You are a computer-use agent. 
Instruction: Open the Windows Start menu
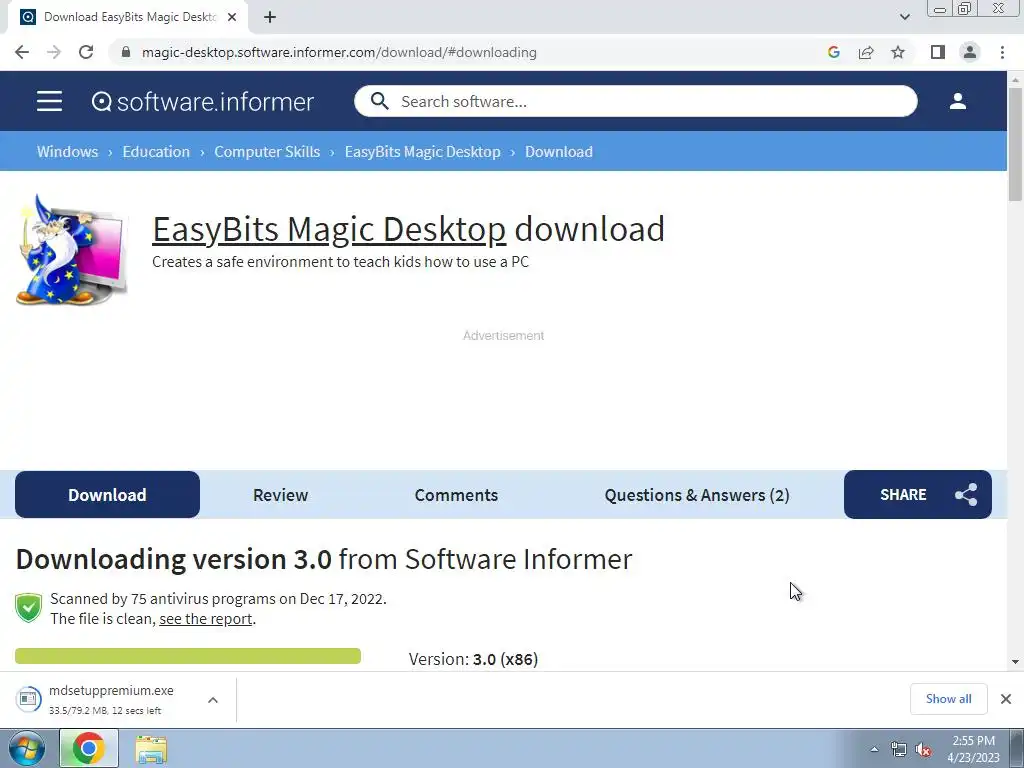click(27, 749)
